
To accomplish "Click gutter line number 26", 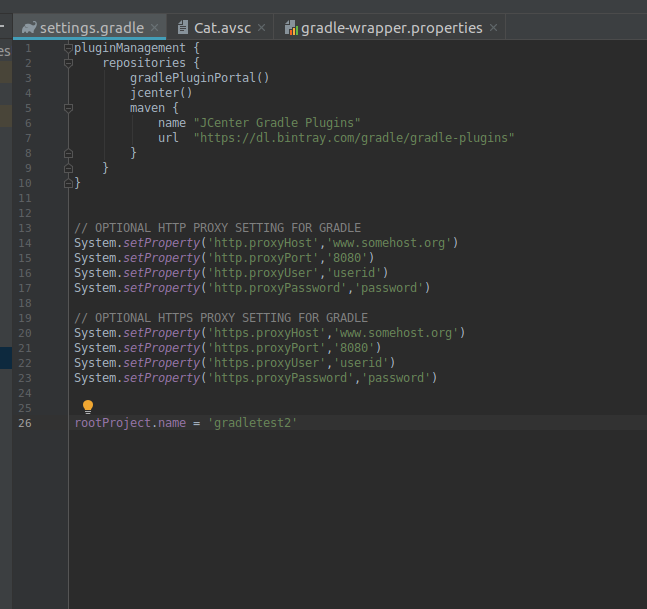I will (25, 423).
